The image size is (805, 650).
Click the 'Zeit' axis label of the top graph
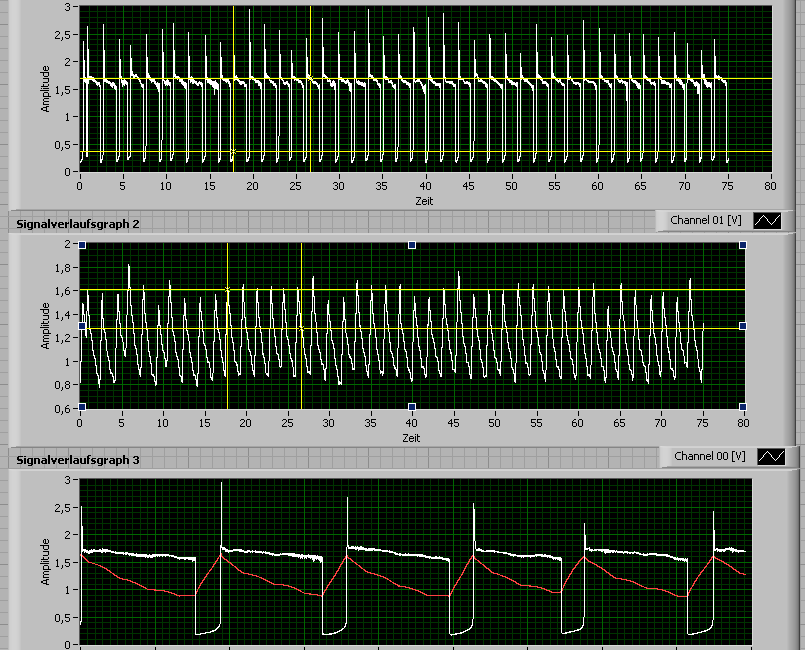(424, 201)
